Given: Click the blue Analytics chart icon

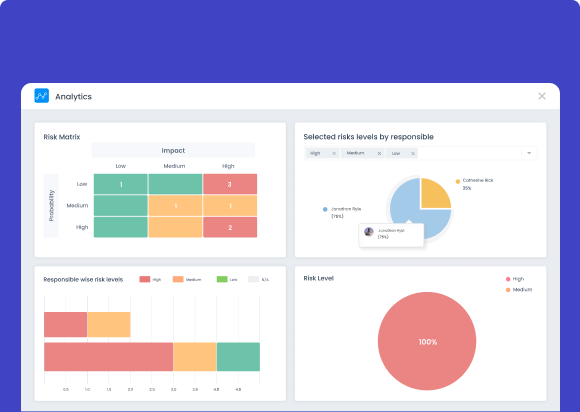Looking at the screenshot, I should coord(41,96).
